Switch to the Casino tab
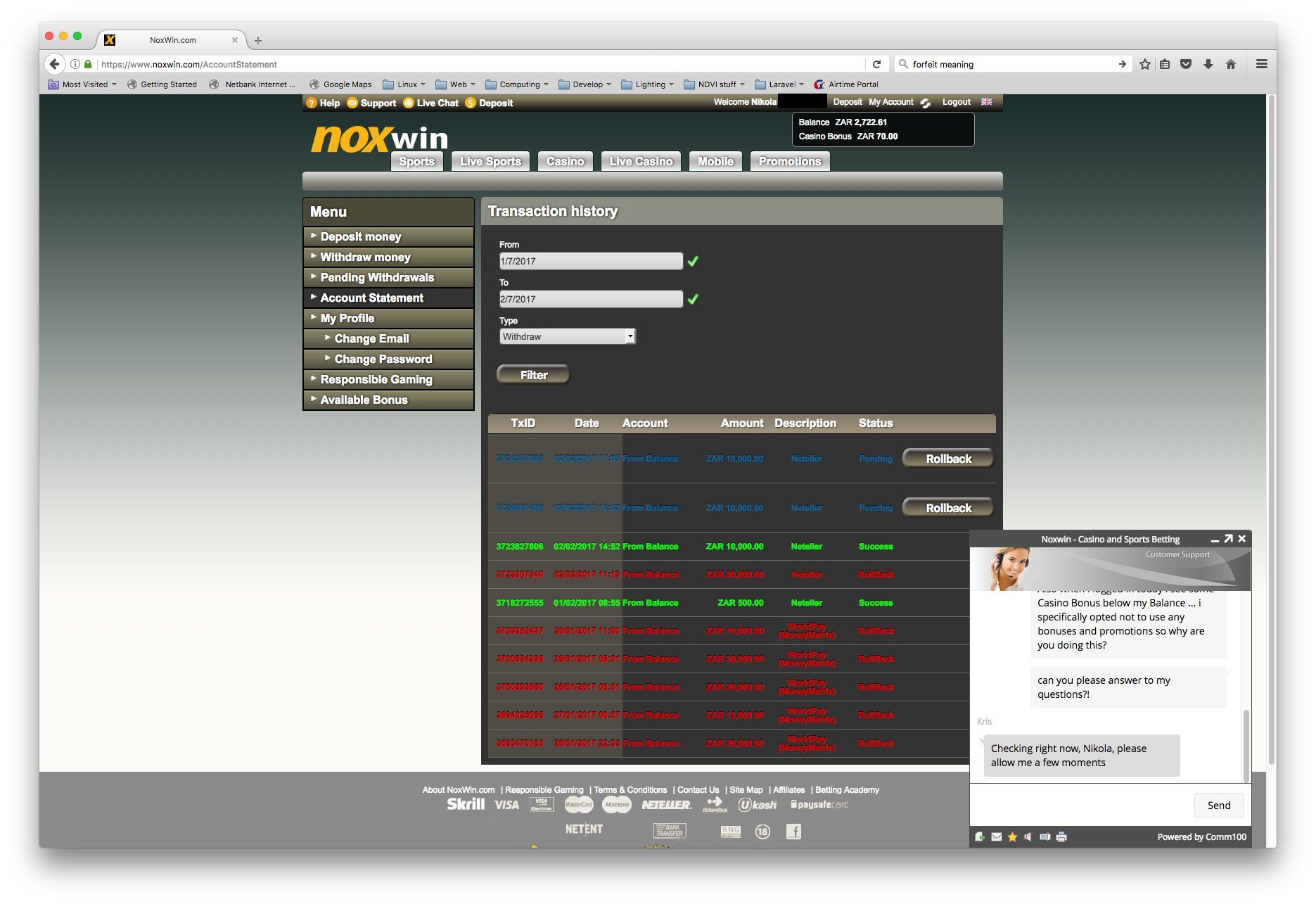Viewport: 1316px width, 904px height. (x=566, y=161)
